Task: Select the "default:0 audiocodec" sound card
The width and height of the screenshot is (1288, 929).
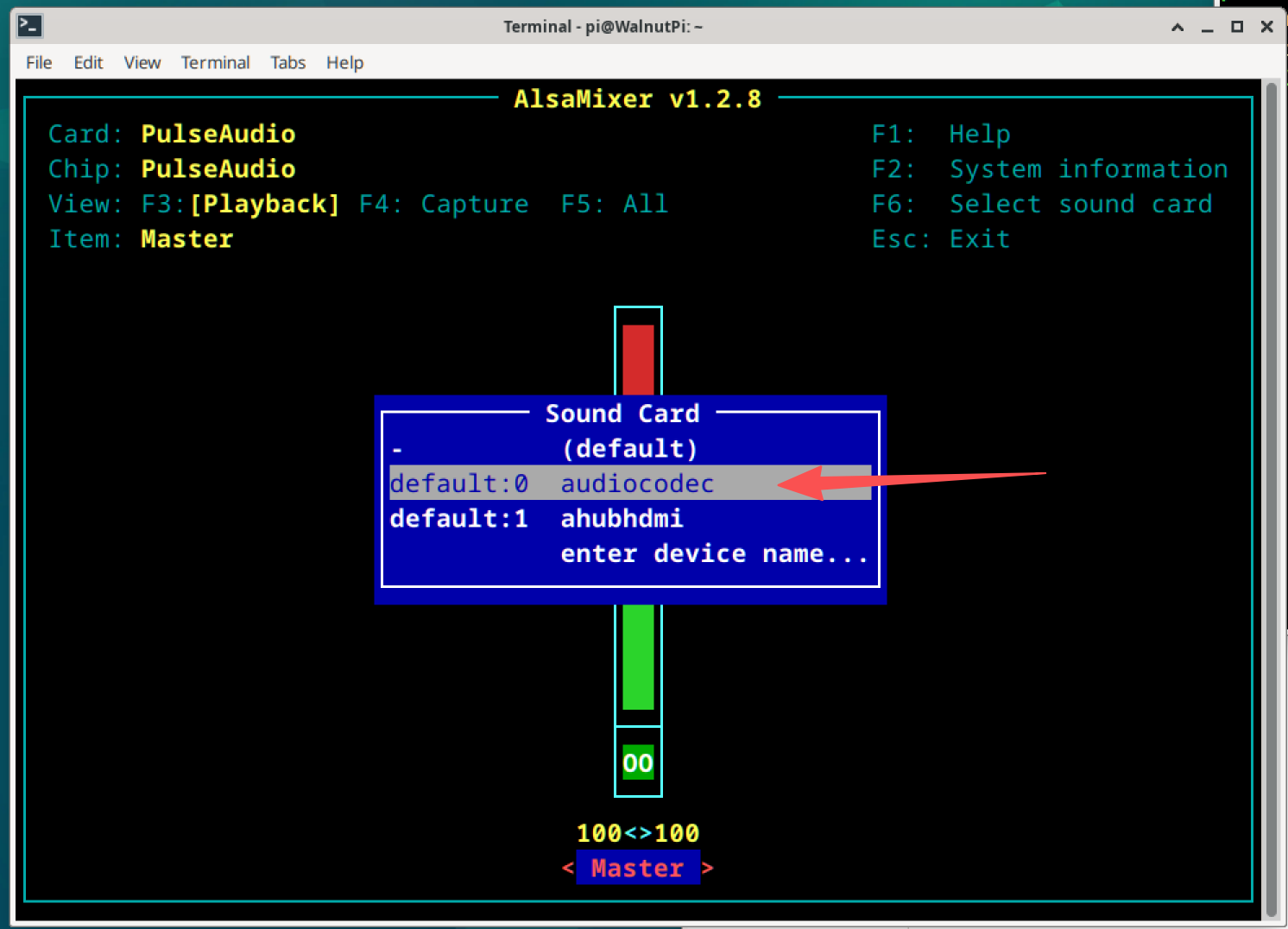Action: click(630, 483)
